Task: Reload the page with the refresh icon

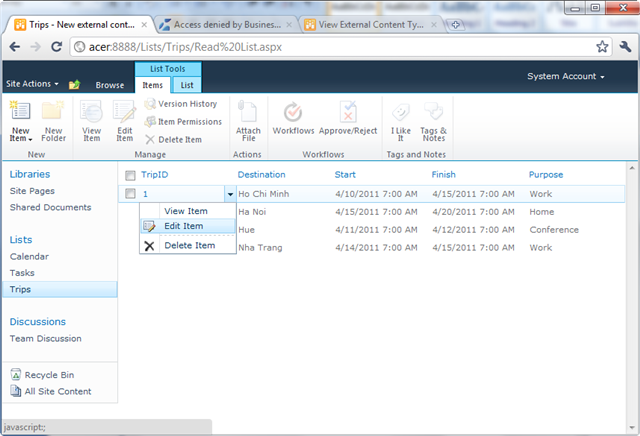Action: [x=56, y=47]
